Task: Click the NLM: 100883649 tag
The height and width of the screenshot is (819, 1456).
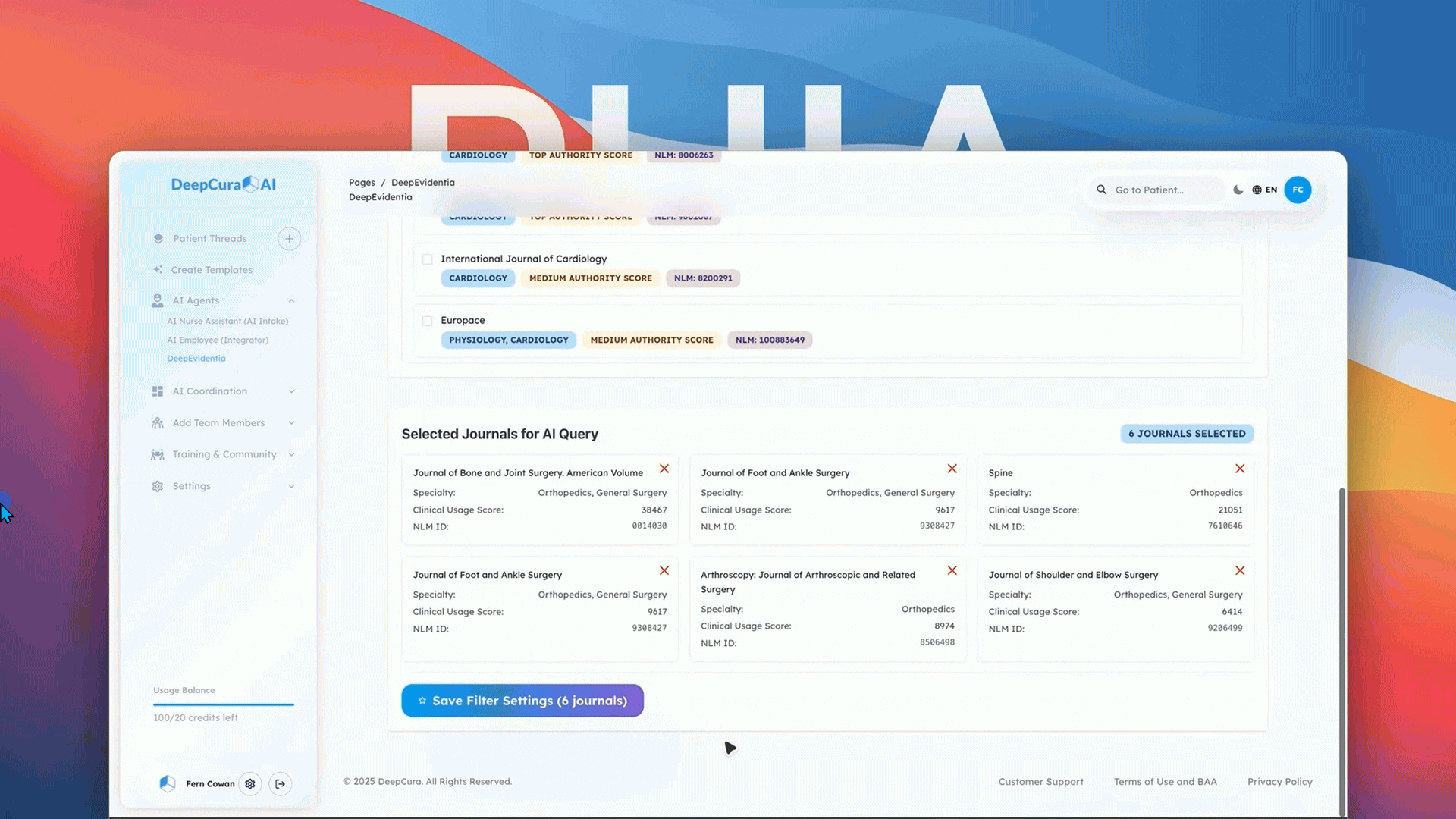Action: point(770,340)
